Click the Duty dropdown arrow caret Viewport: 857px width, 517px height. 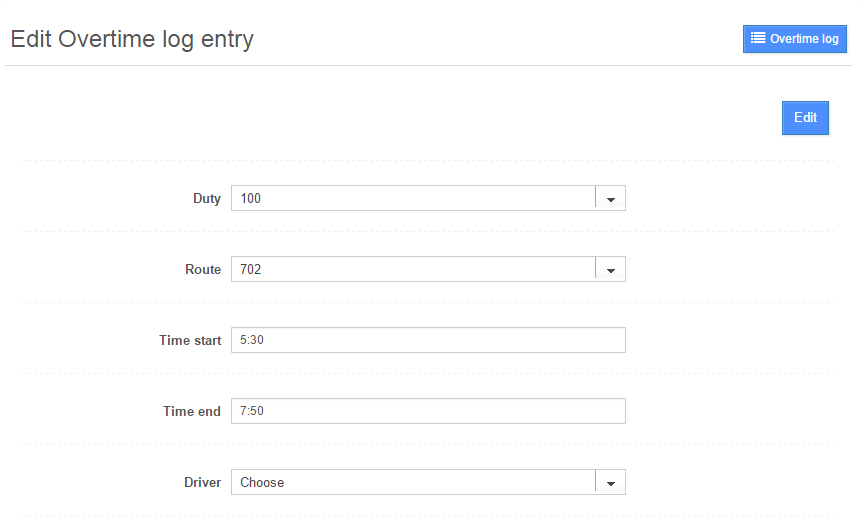610,199
